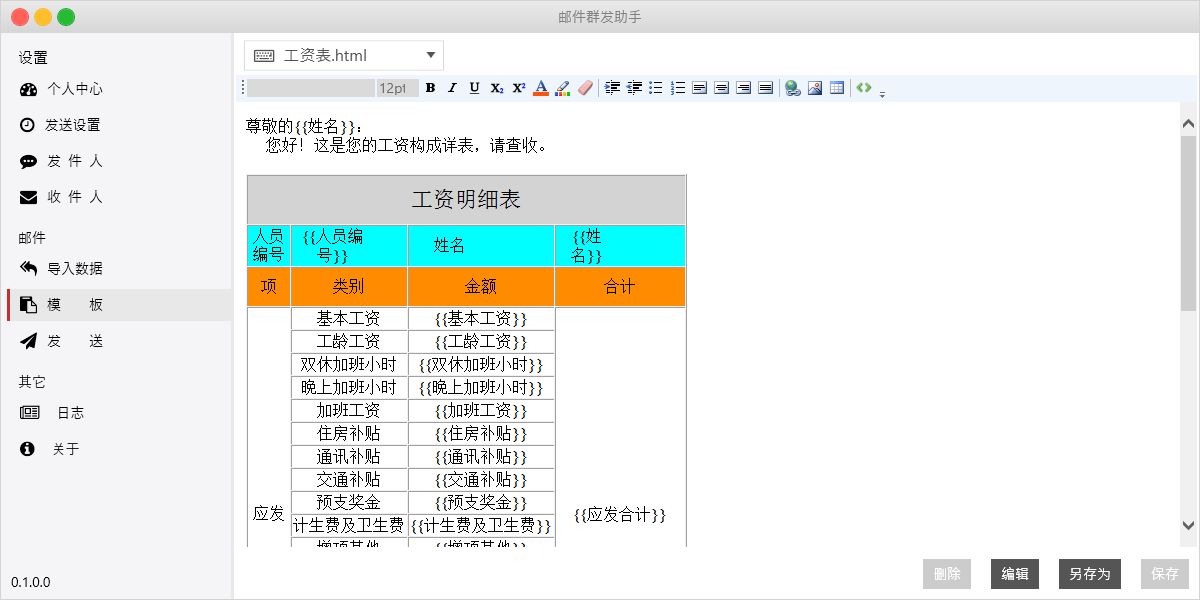Expand the toolbar overflow arrow
The width and height of the screenshot is (1200, 600).
[x=882, y=94]
